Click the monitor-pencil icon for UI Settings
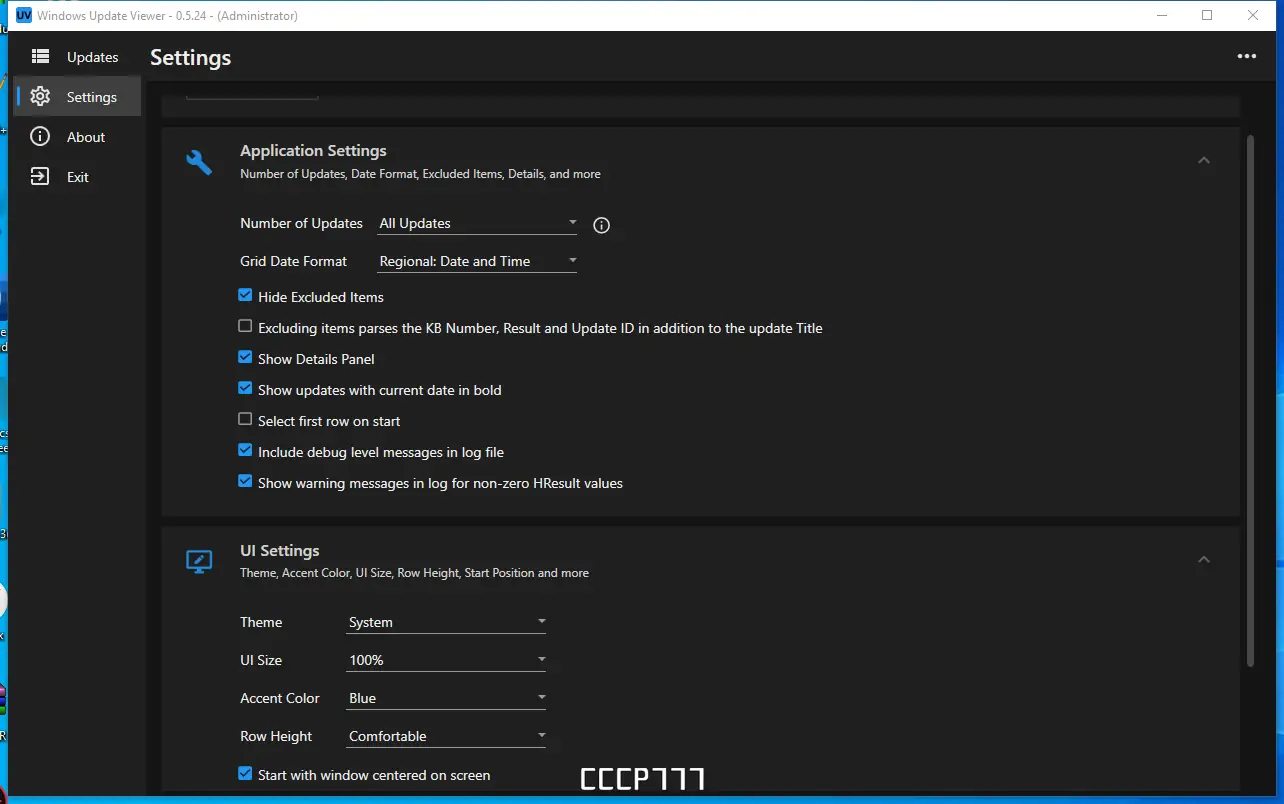 coord(199,562)
